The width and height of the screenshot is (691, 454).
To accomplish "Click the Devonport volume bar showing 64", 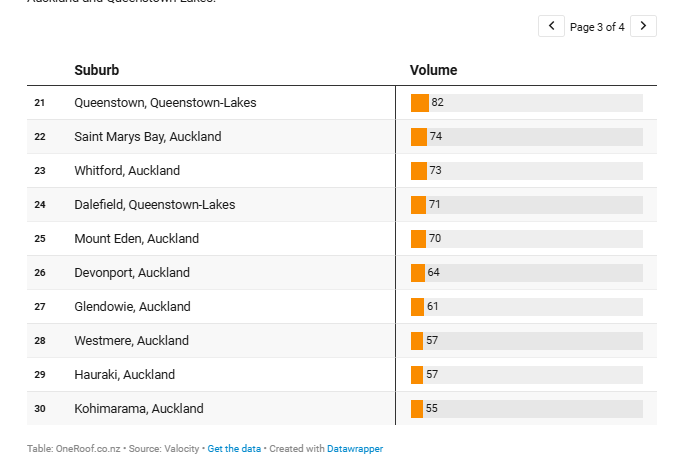I will pos(418,273).
